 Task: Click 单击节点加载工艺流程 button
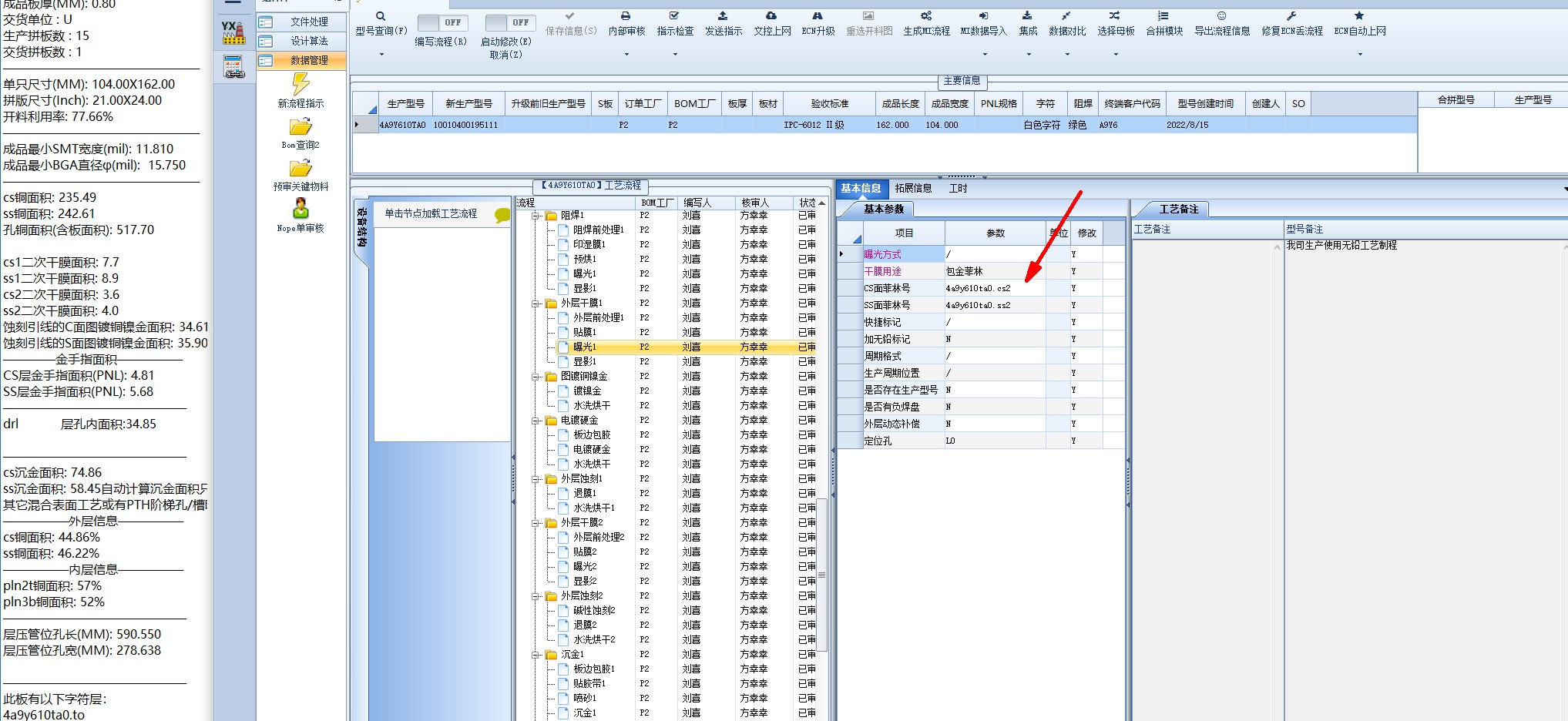coord(431,213)
